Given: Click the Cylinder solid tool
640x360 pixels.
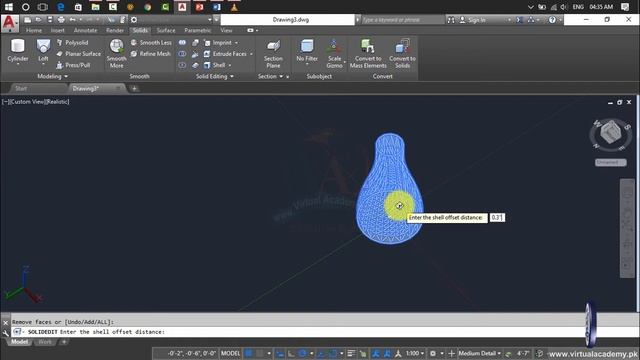Looking at the screenshot, I should (18, 51).
